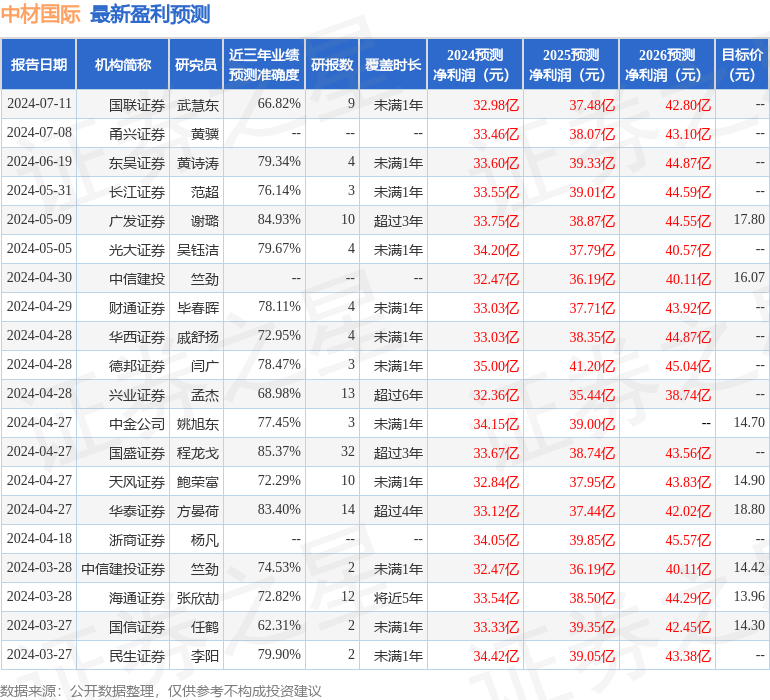770x700 pixels.
Task: Click 超过3年 coverage in 广发证券 row
Action: click(x=398, y=221)
